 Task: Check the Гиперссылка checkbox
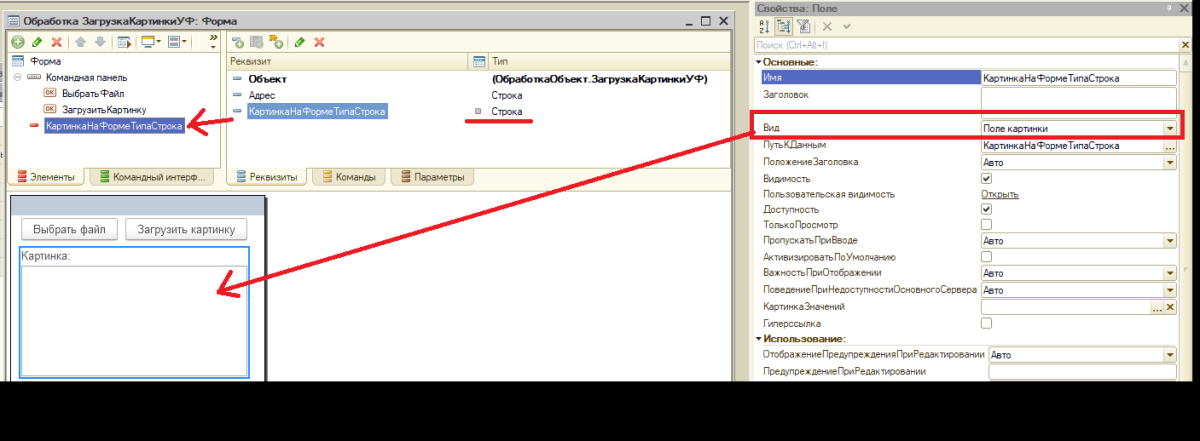986,323
